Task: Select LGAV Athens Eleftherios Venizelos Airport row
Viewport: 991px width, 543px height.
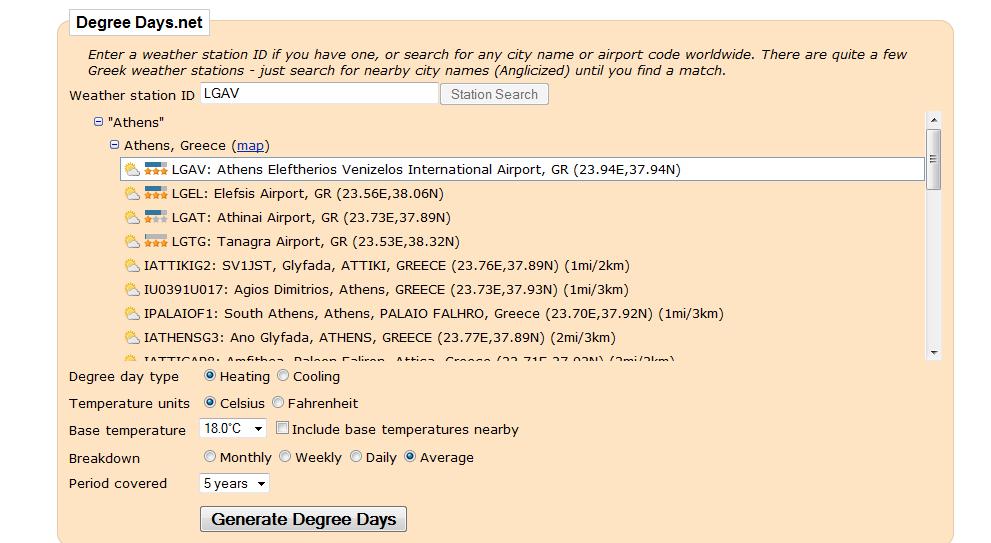Action: [522, 169]
